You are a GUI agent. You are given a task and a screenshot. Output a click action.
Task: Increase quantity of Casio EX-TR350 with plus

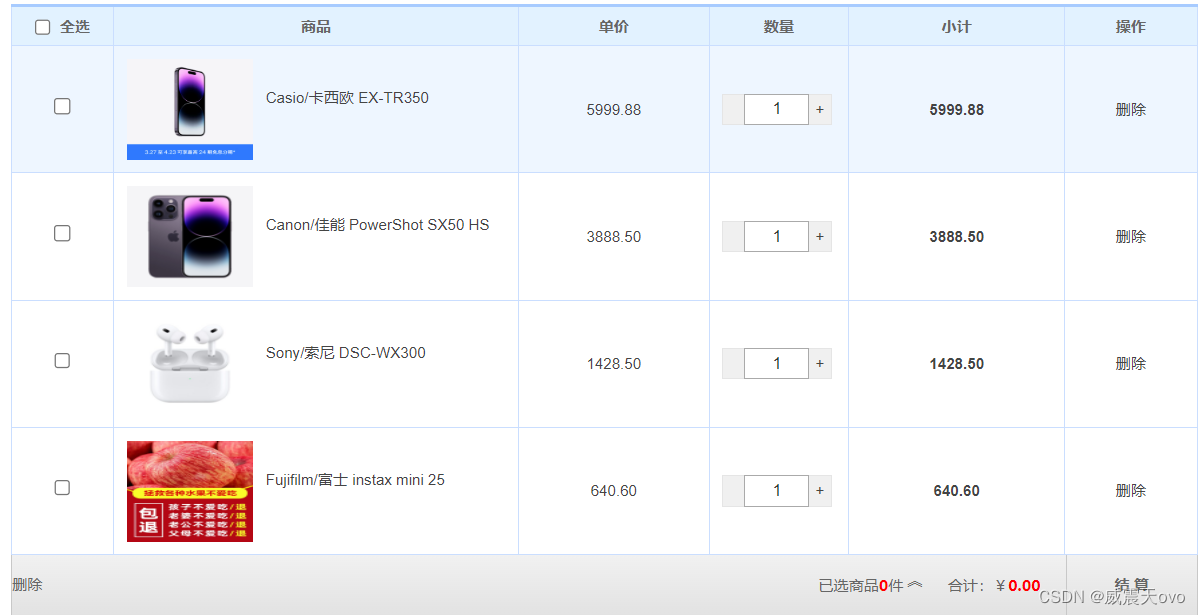[820, 109]
